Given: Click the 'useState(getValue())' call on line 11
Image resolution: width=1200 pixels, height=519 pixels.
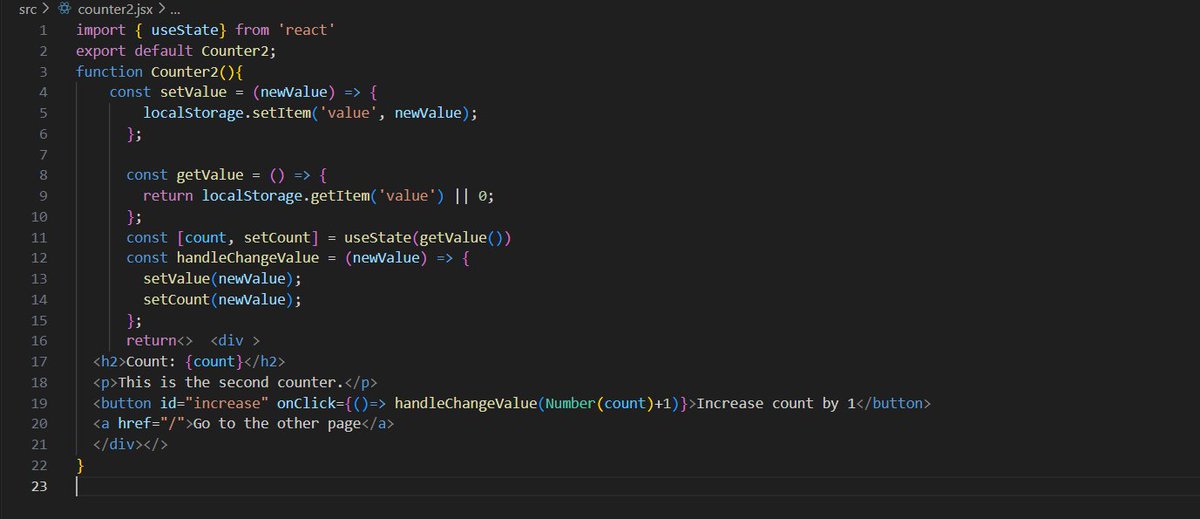Looking at the screenshot, I should pos(427,237).
